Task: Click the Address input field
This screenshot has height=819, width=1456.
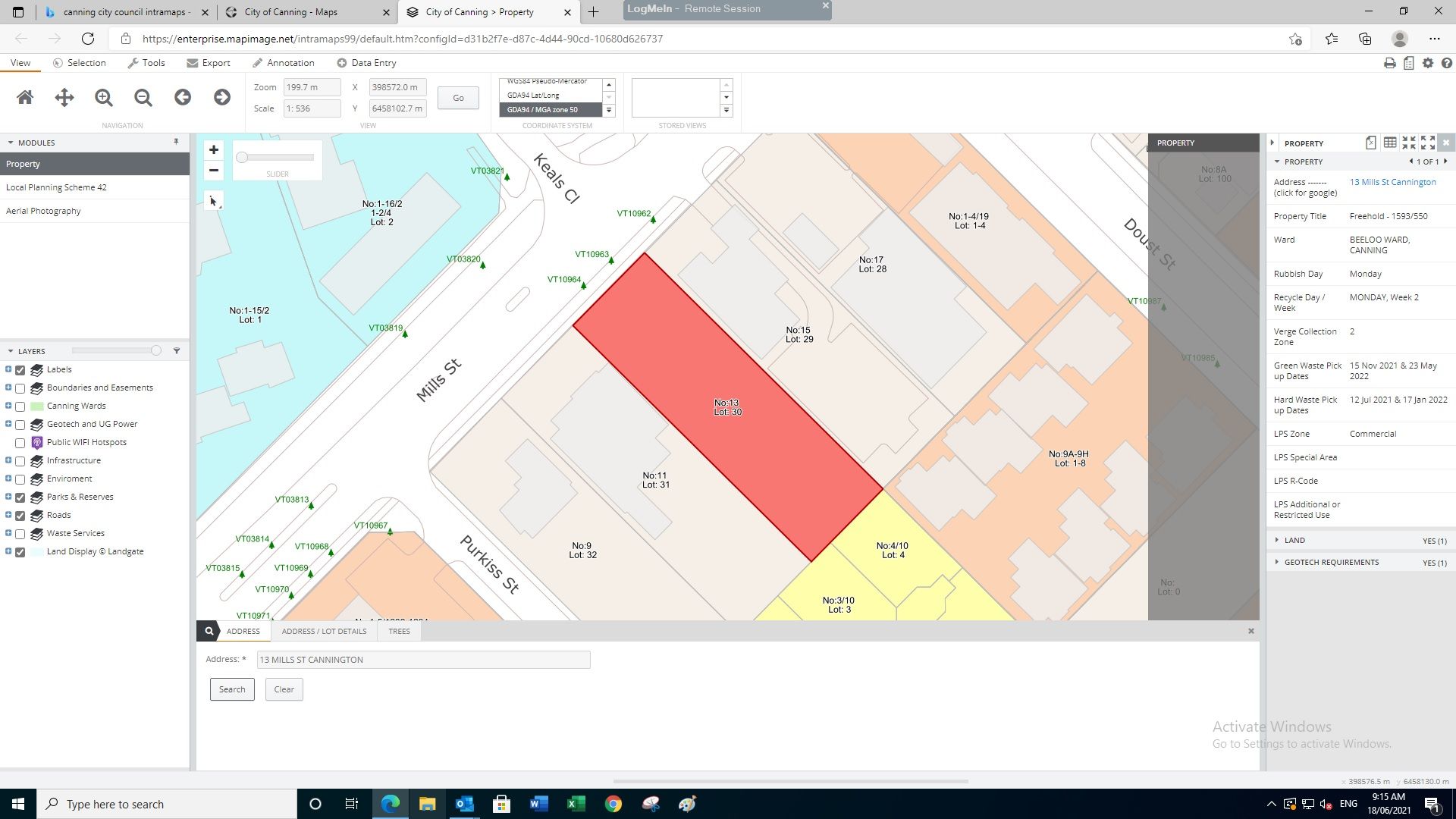Action: point(423,660)
